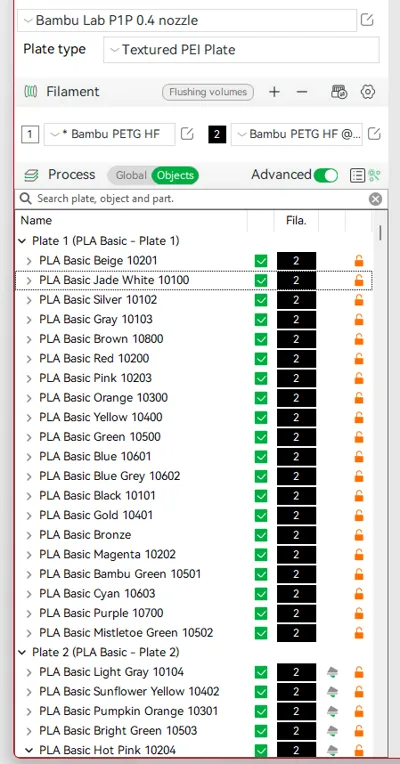Collapse PLA Basic Hot Pink 10204 object
This screenshot has height=764, width=400.
(29, 750)
